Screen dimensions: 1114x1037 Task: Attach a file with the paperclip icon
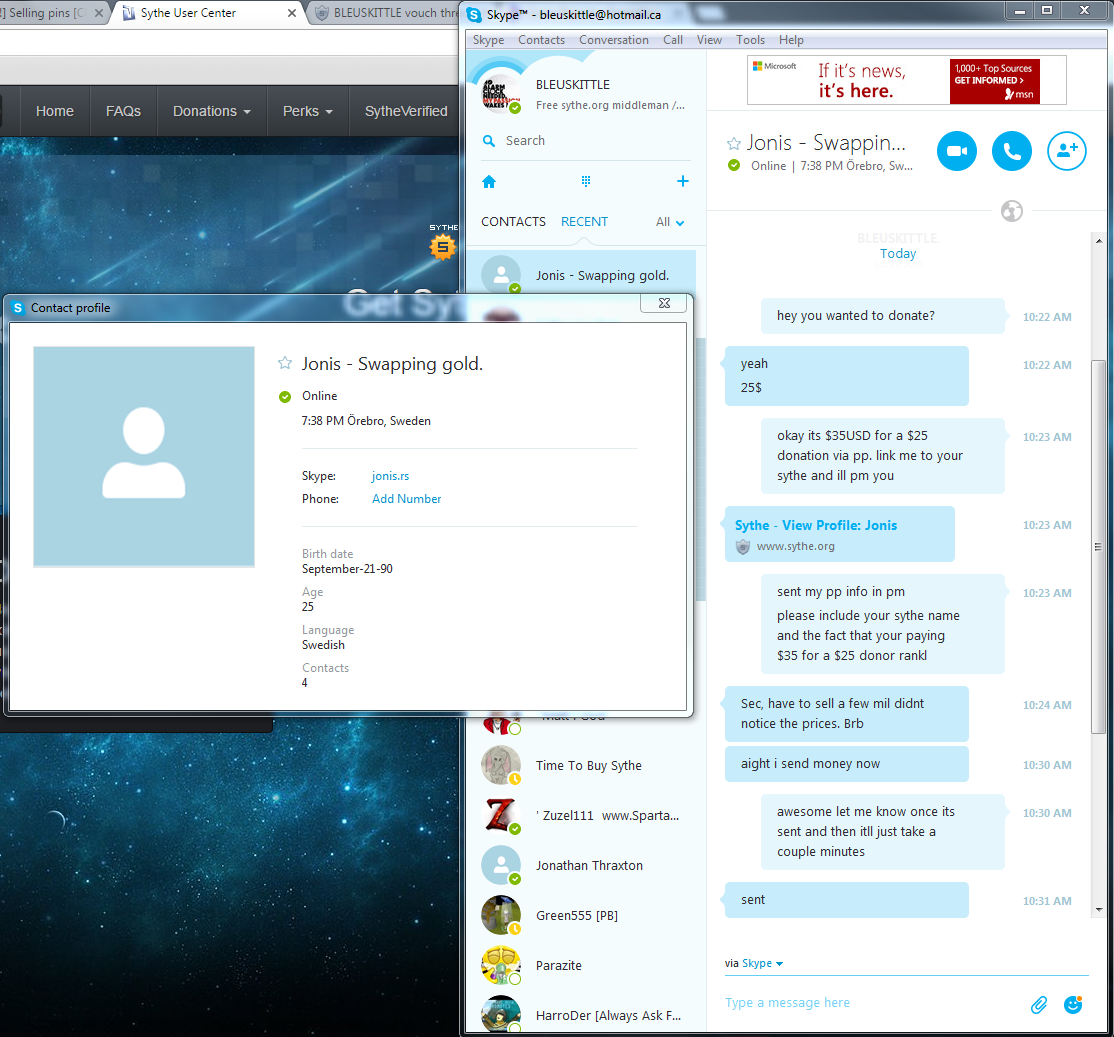1039,1004
